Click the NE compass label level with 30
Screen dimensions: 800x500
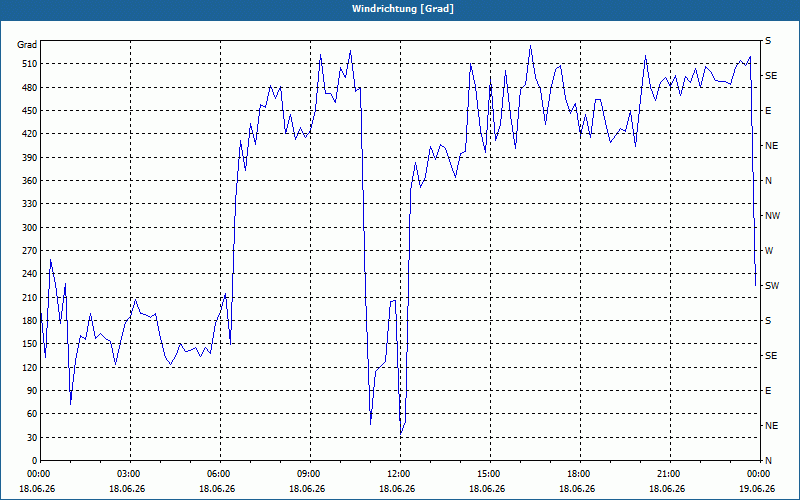click(x=771, y=426)
